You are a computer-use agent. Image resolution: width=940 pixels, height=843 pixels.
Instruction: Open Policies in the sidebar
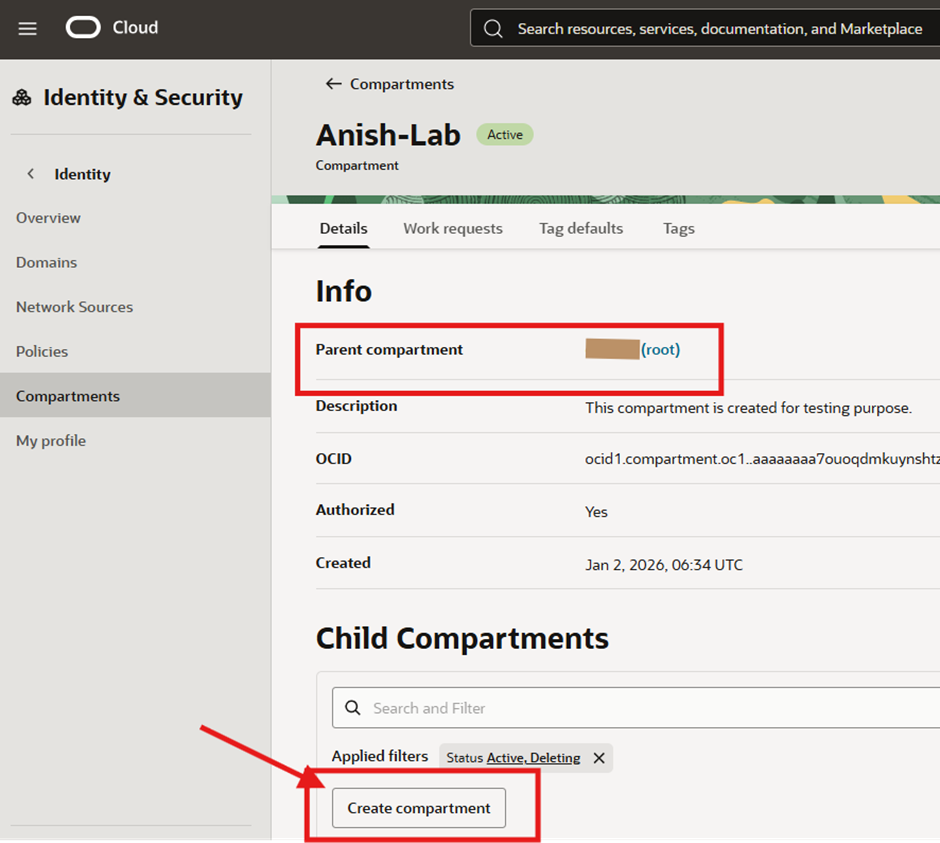[x=42, y=352]
